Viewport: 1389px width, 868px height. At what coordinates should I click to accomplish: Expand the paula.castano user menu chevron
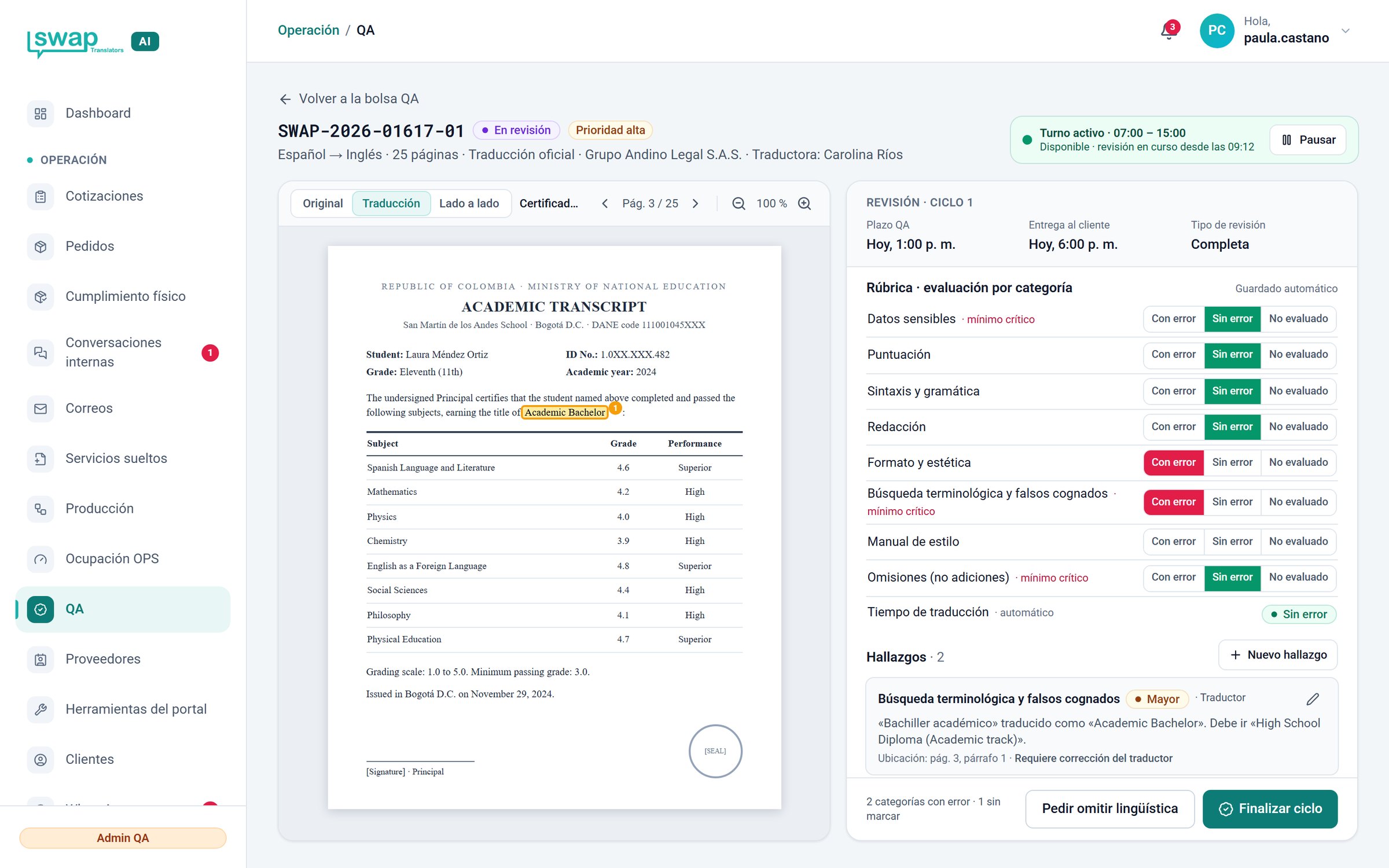(1346, 31)
